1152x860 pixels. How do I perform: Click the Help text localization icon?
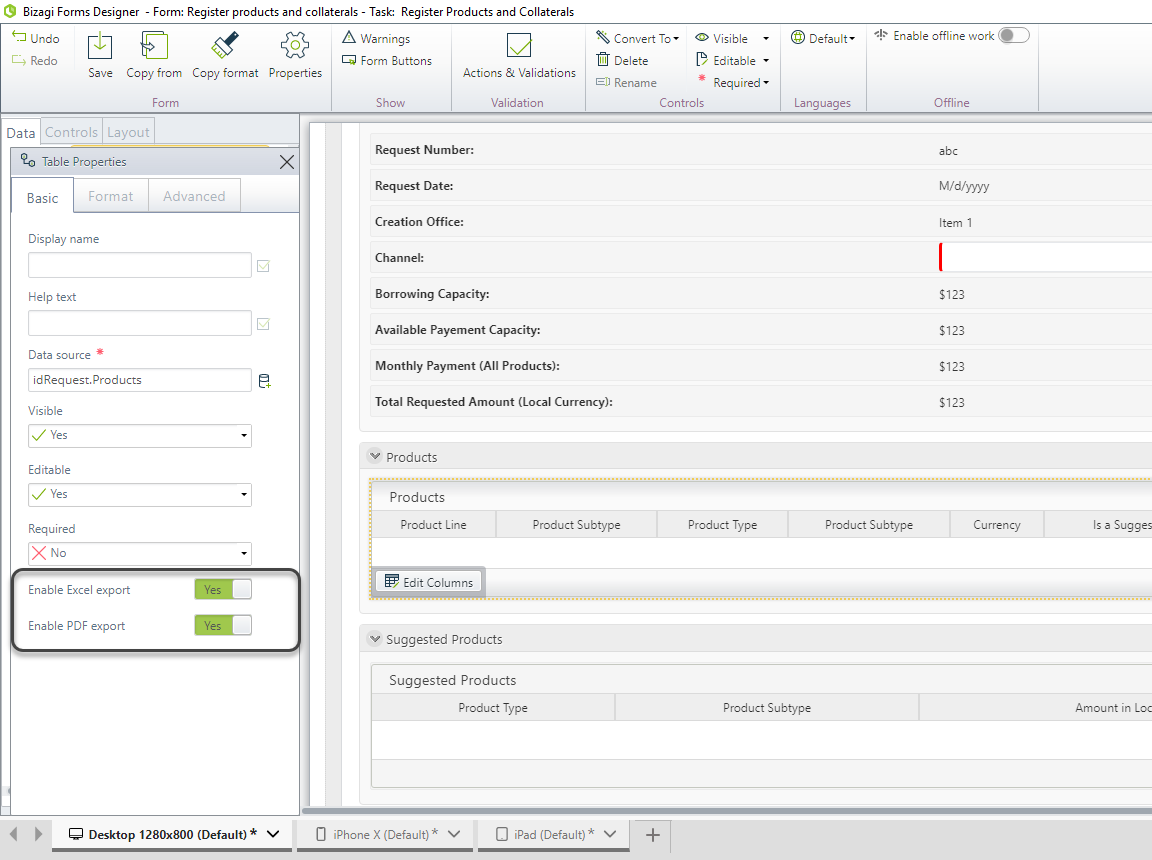263,324
